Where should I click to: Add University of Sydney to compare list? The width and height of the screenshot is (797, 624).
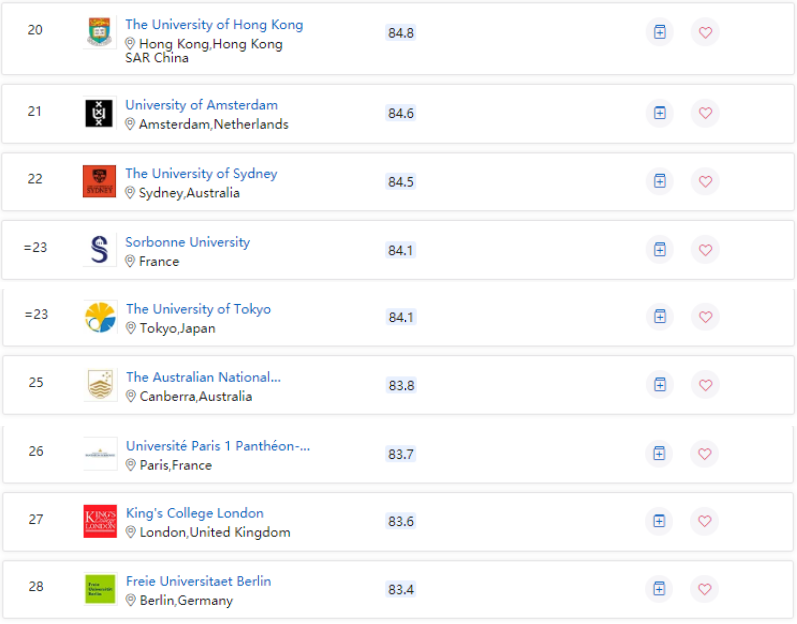tap(659, 181)
